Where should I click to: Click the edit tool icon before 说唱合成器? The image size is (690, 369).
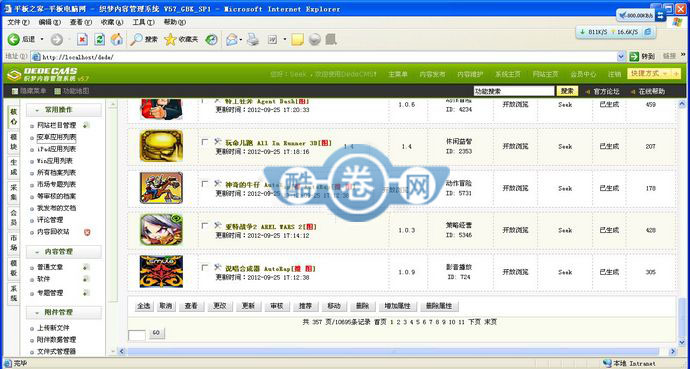click(217, 267)
